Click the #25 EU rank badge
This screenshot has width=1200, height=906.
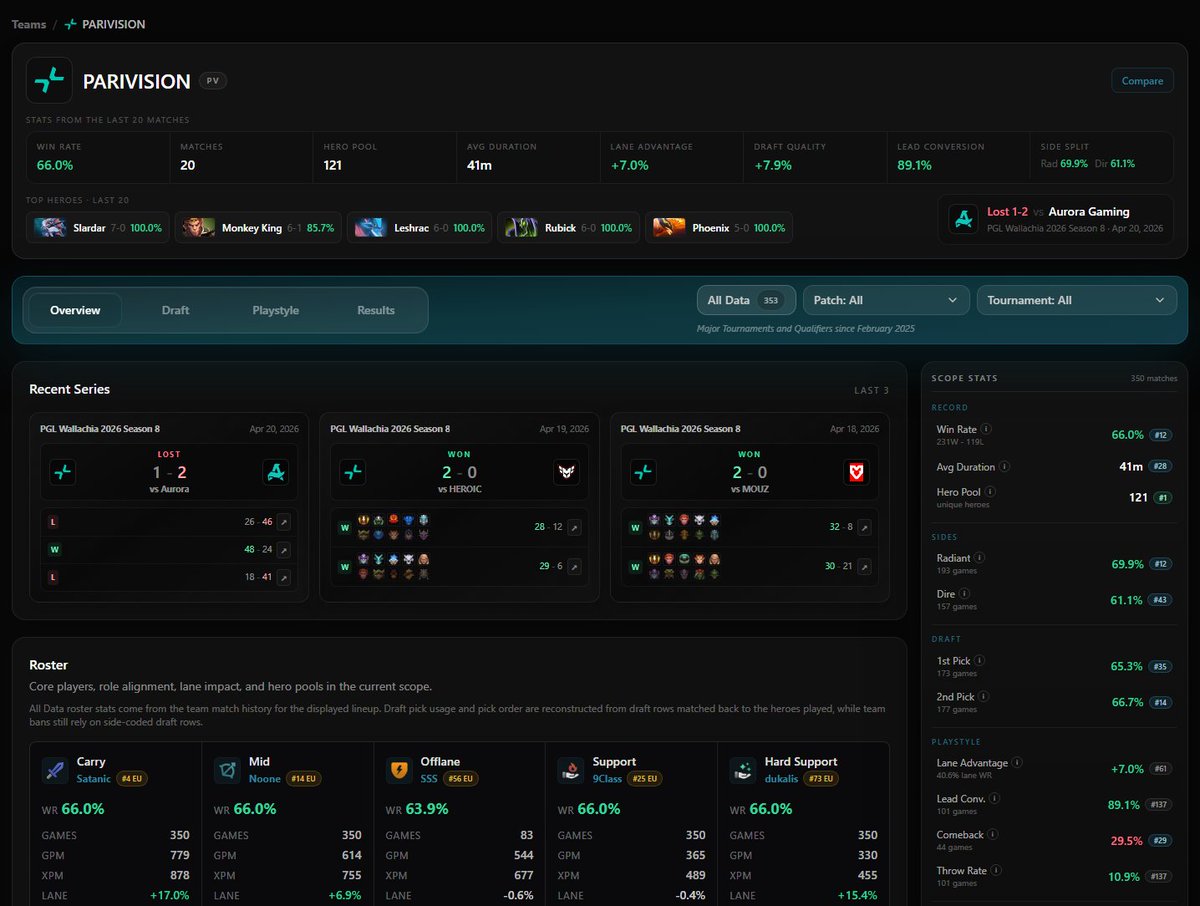646,778
